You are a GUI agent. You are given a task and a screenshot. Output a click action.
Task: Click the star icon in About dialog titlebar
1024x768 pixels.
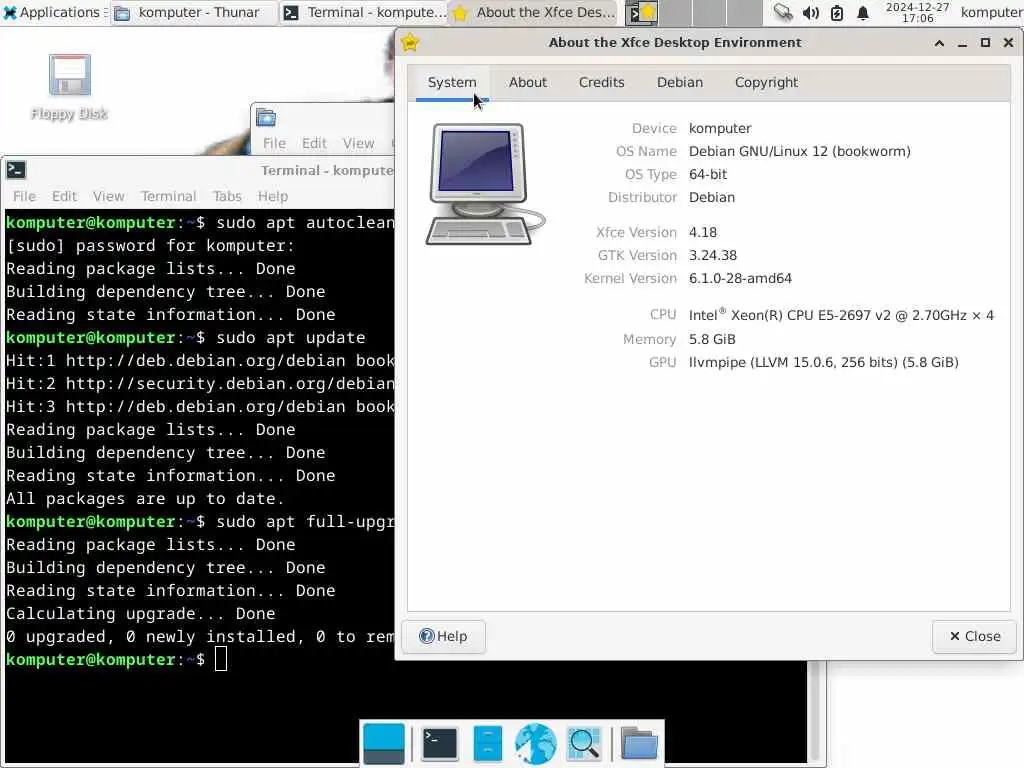click(410, 43)
